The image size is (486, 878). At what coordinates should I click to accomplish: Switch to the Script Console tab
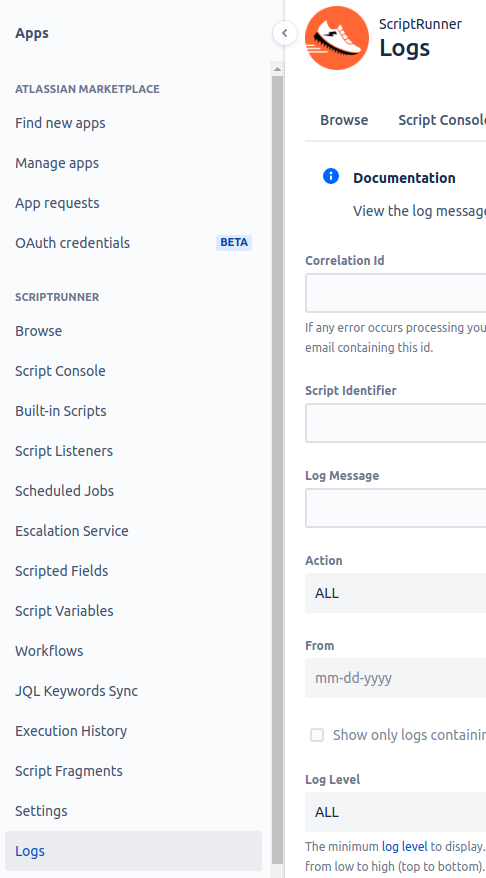442,120
